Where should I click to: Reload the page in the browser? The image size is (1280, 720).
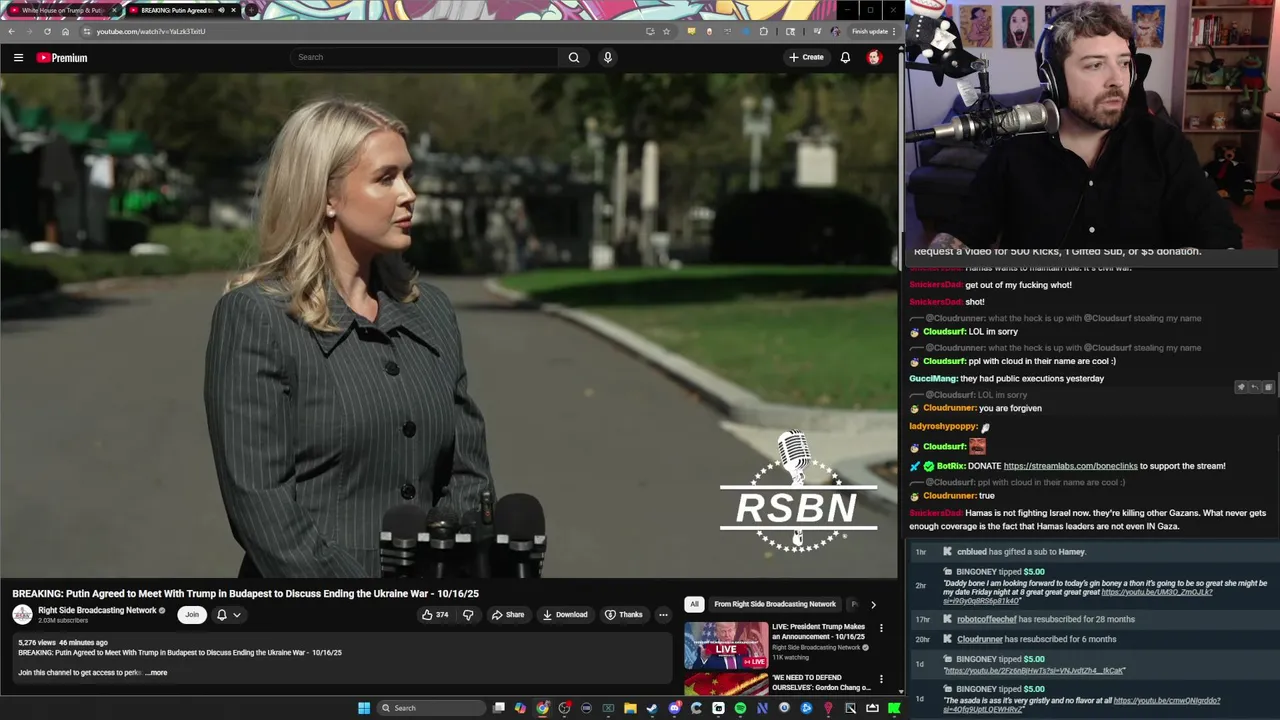(47, 31)
